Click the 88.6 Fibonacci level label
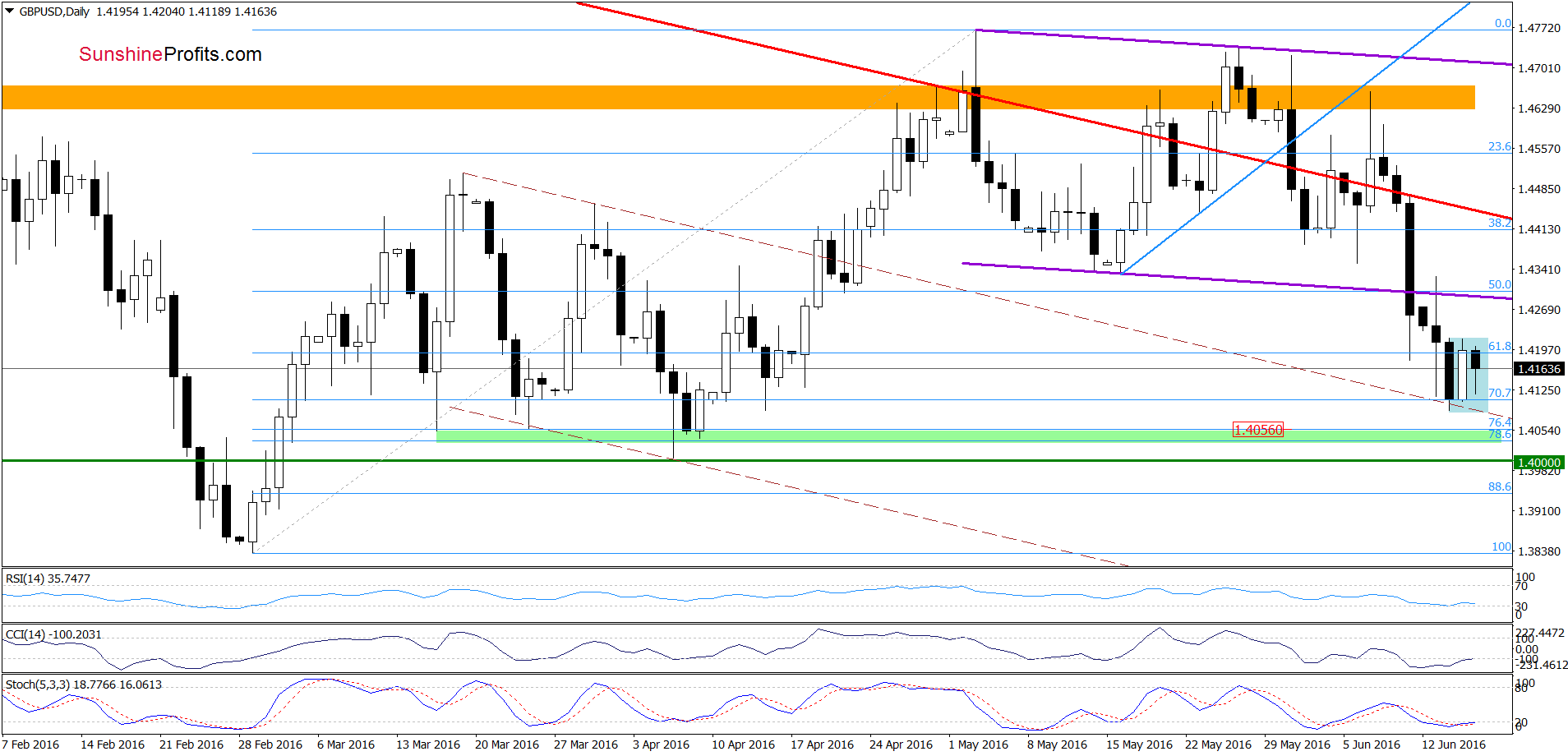This screenshot has height=756, width=1568. click(1499, 486)
